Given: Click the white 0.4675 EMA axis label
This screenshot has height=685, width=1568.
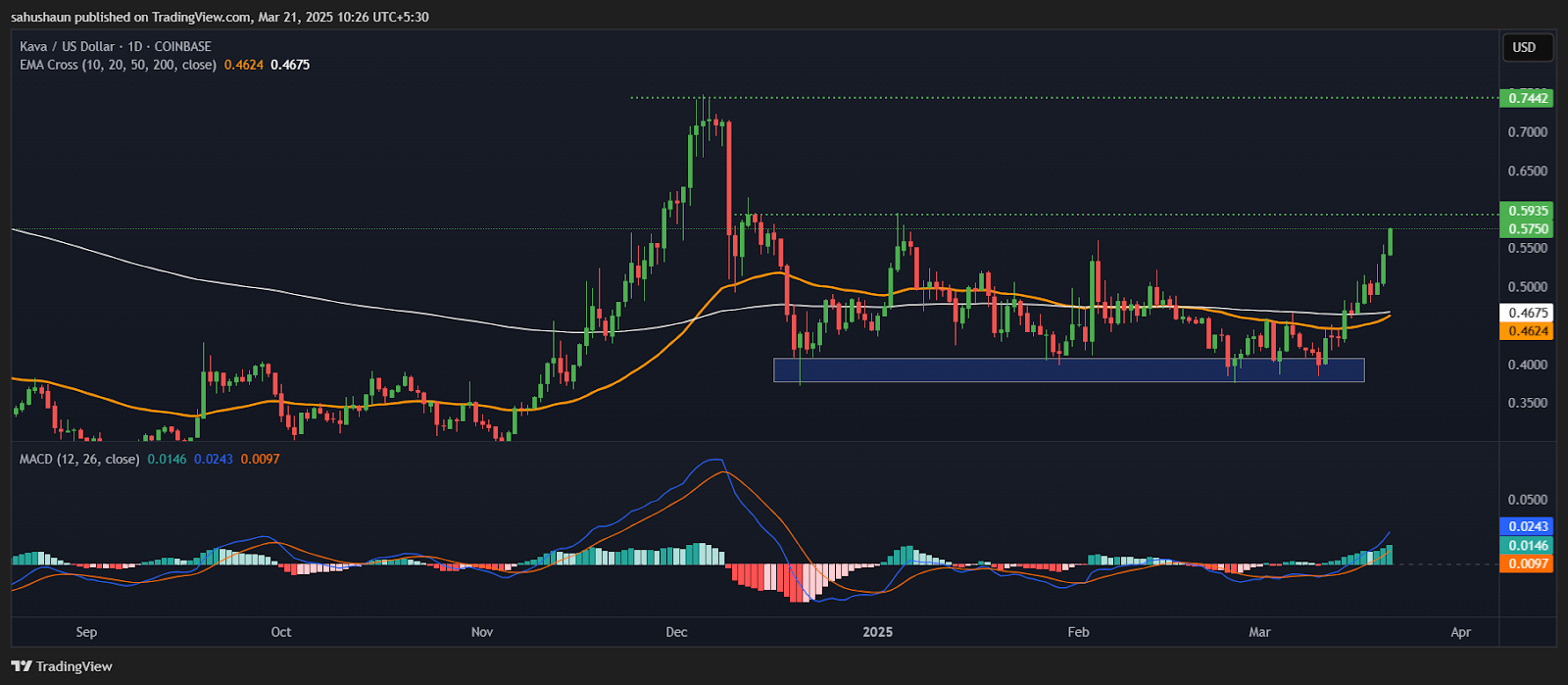Looking at the screenshot, I should pos(1527,314).
